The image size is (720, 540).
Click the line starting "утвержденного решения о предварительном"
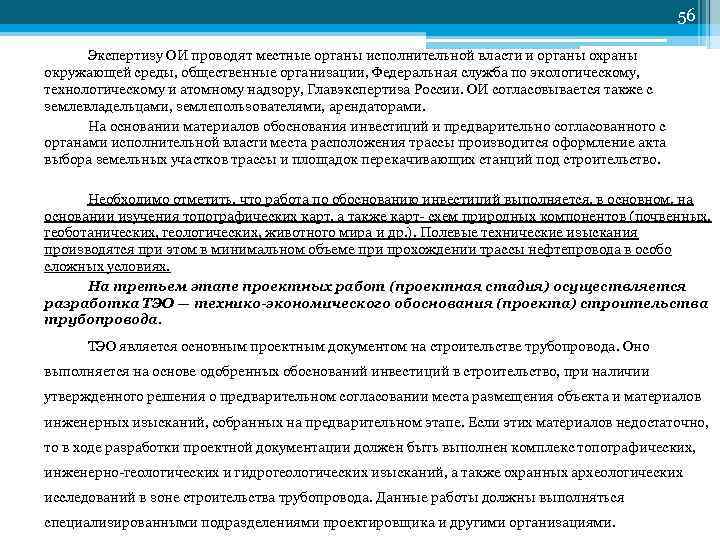[372, 397]
